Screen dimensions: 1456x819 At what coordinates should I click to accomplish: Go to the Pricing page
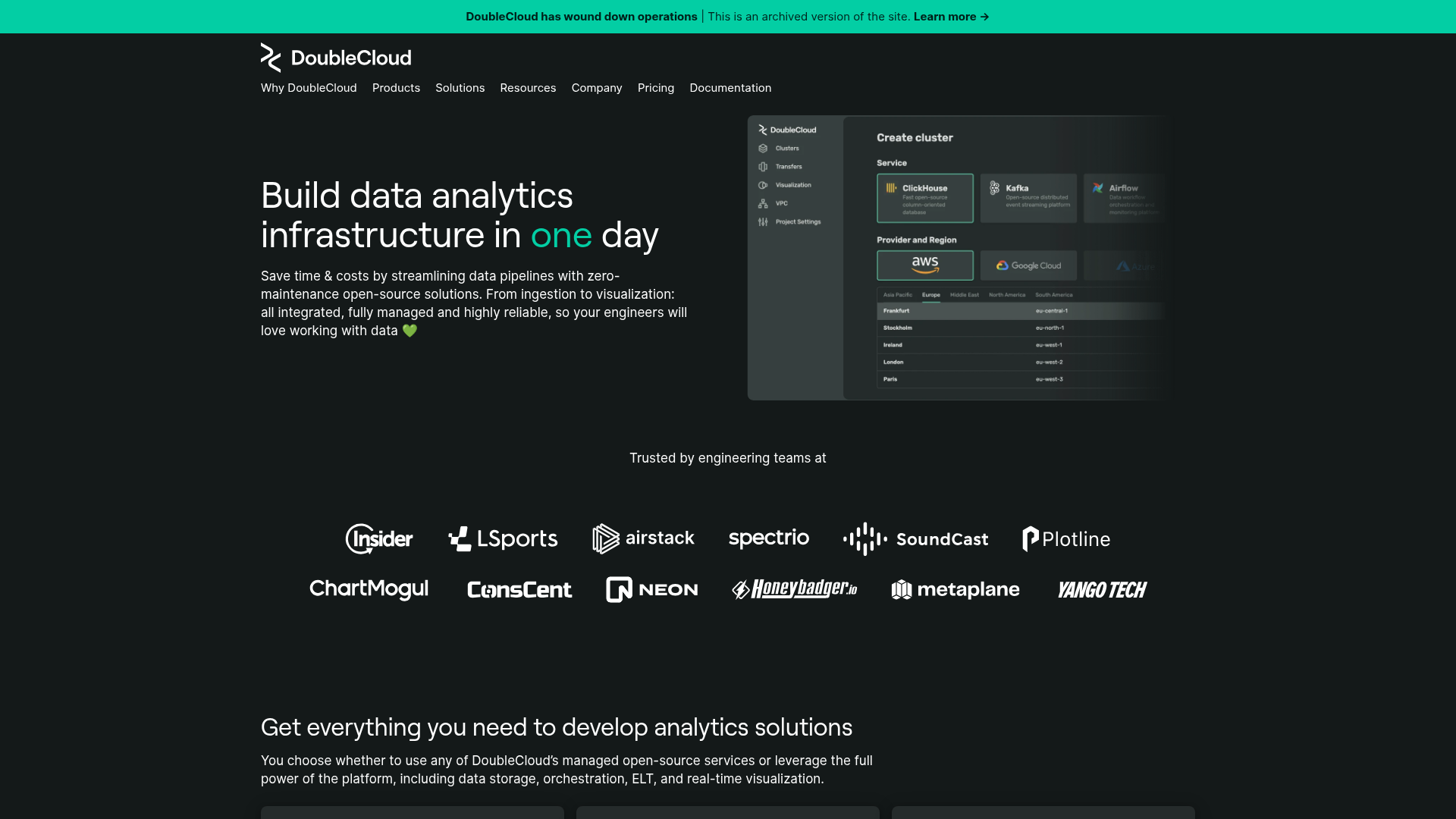click(656, 88)
